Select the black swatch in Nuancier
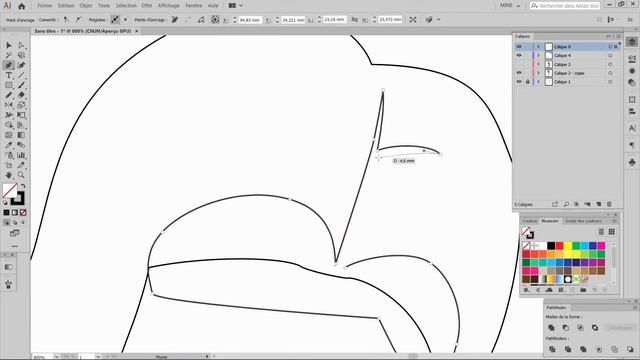The height and width of the screenshot is (360, 640). 551,246
